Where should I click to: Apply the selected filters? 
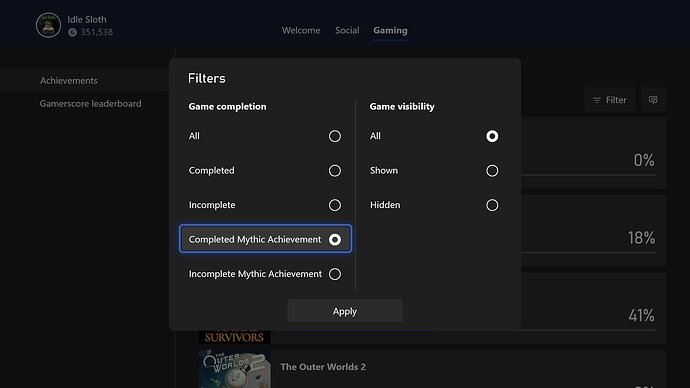(345, 311)
